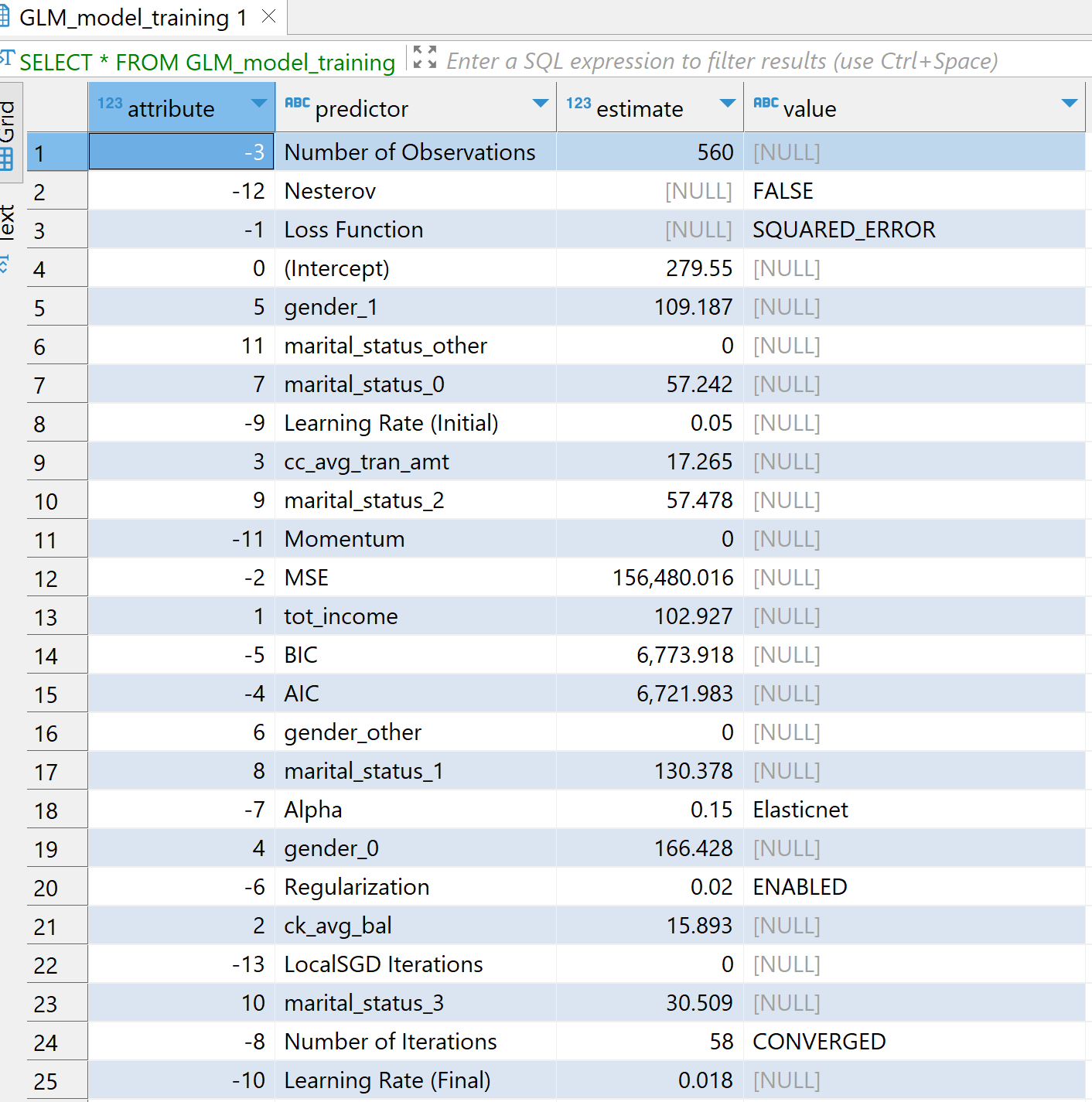Open attribute column filter dropdown
Image resolution: width=1092 pixels, height=1102 pixels.
point(258,104)
